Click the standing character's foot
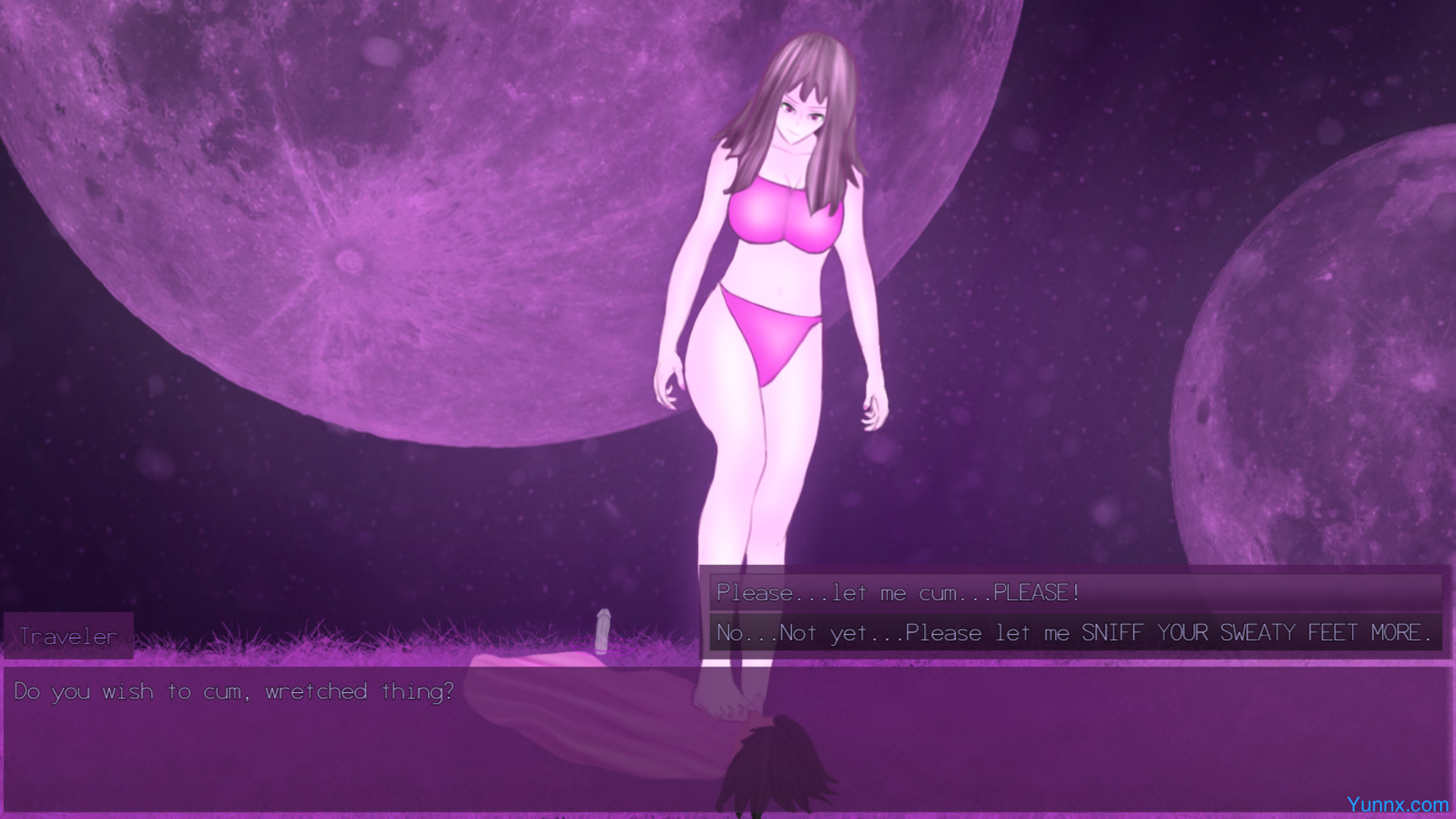This screenshot has height=819, width=1456. tap(725, 698)
